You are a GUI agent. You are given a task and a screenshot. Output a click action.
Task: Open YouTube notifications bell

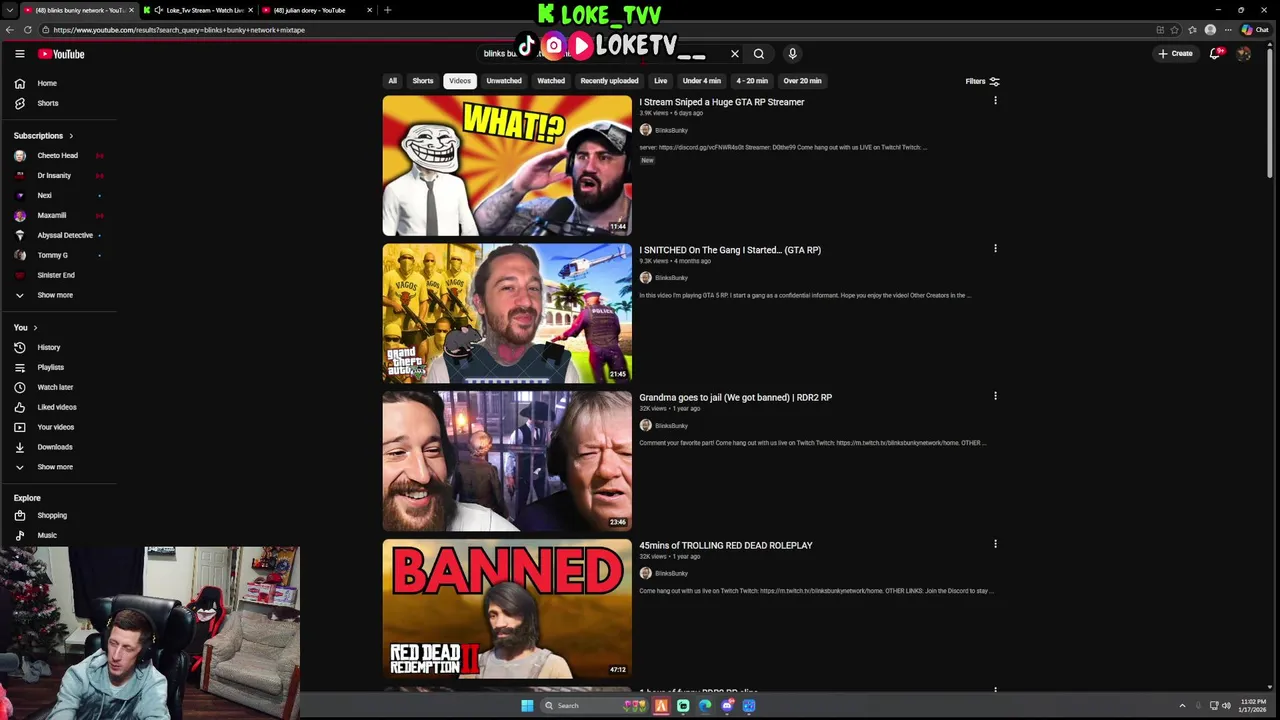point(1215,54)
